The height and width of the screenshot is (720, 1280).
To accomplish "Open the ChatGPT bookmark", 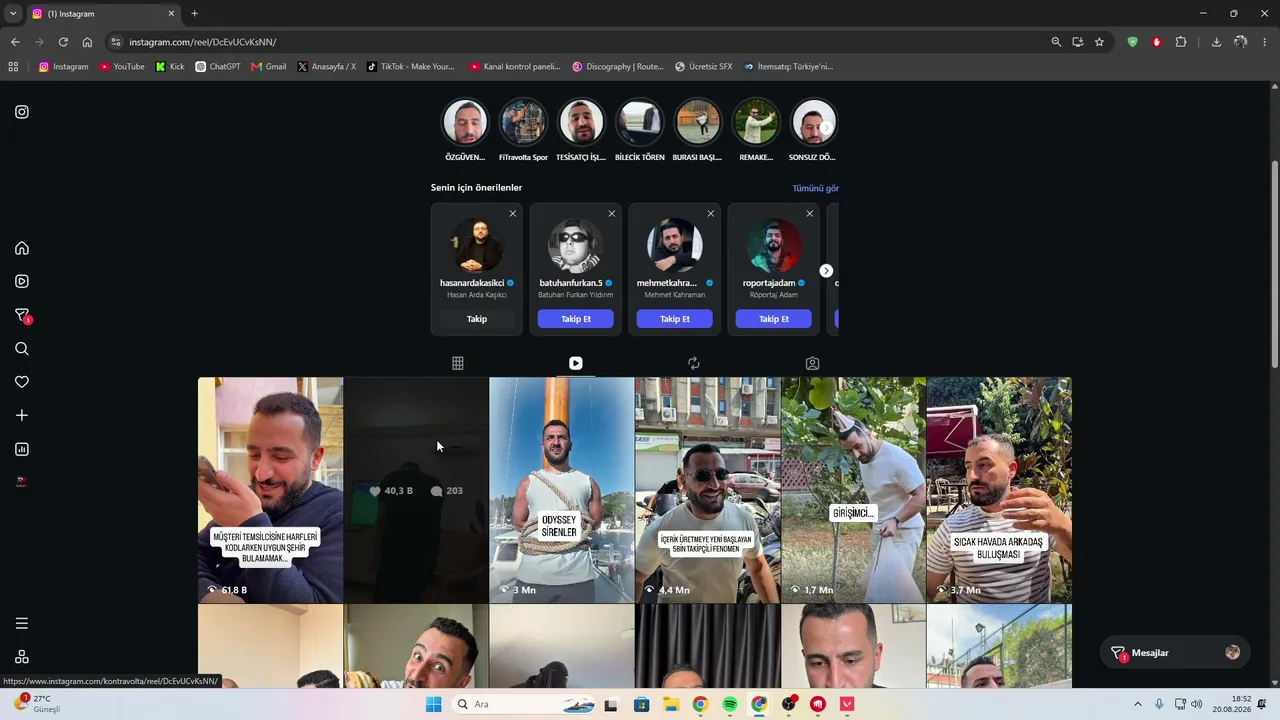I will [x=218, y=67].
